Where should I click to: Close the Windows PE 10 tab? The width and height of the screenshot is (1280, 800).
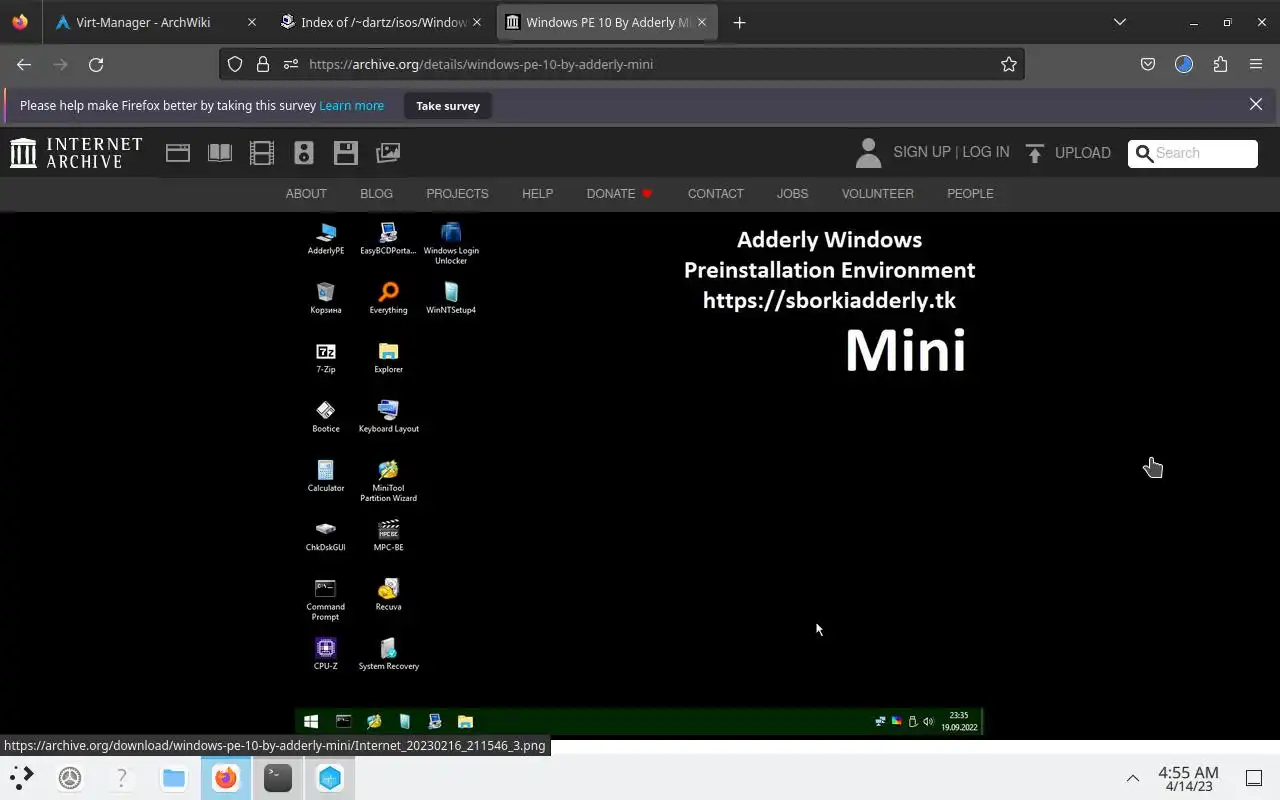click(x=701, y=22)
